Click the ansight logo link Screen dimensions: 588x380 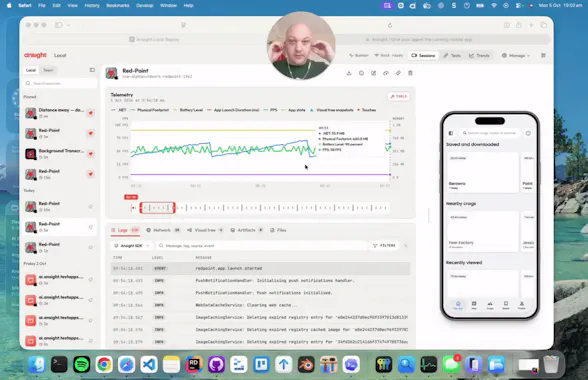point(35,55)
